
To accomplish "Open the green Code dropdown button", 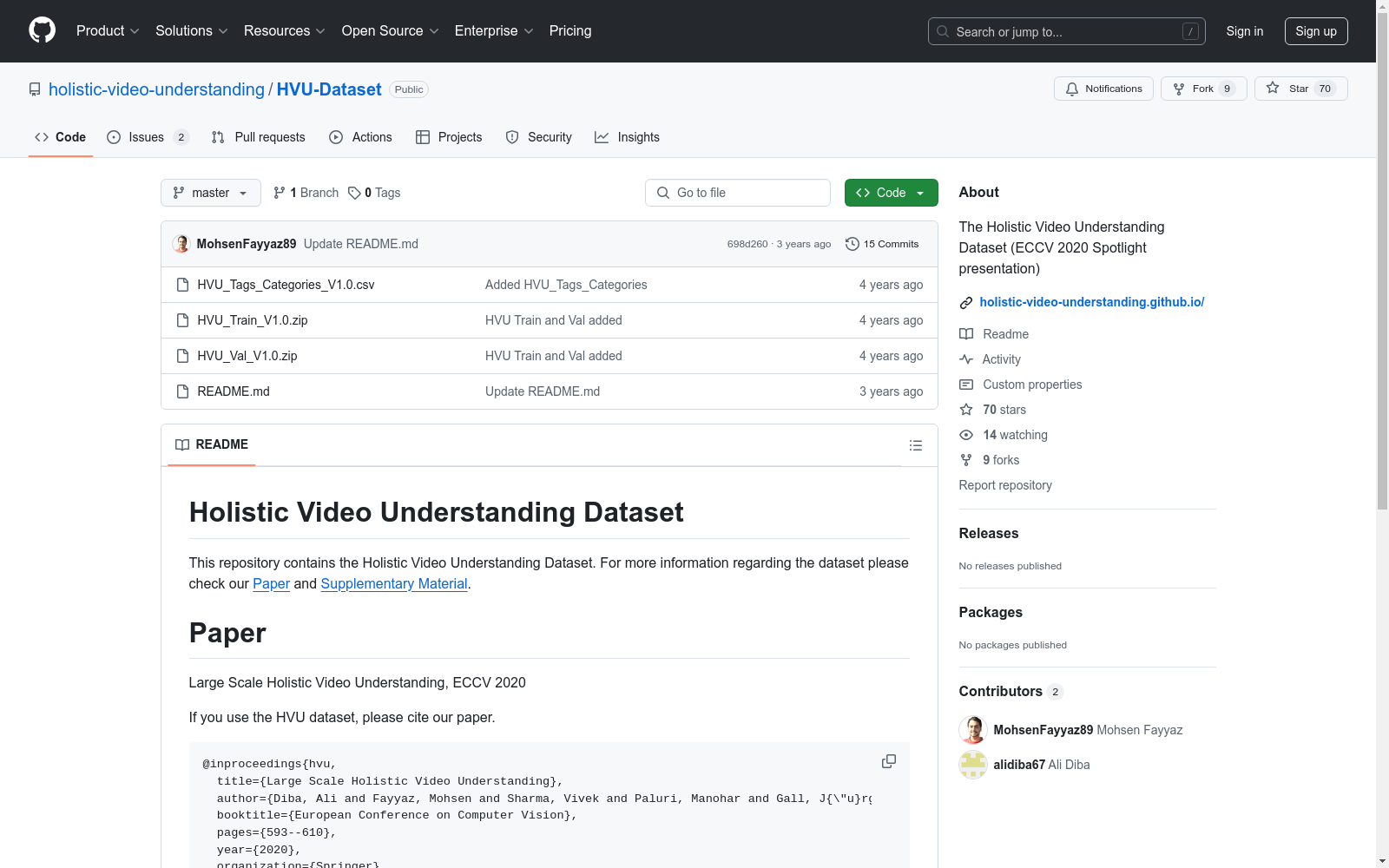I will (x=891, y=193).
